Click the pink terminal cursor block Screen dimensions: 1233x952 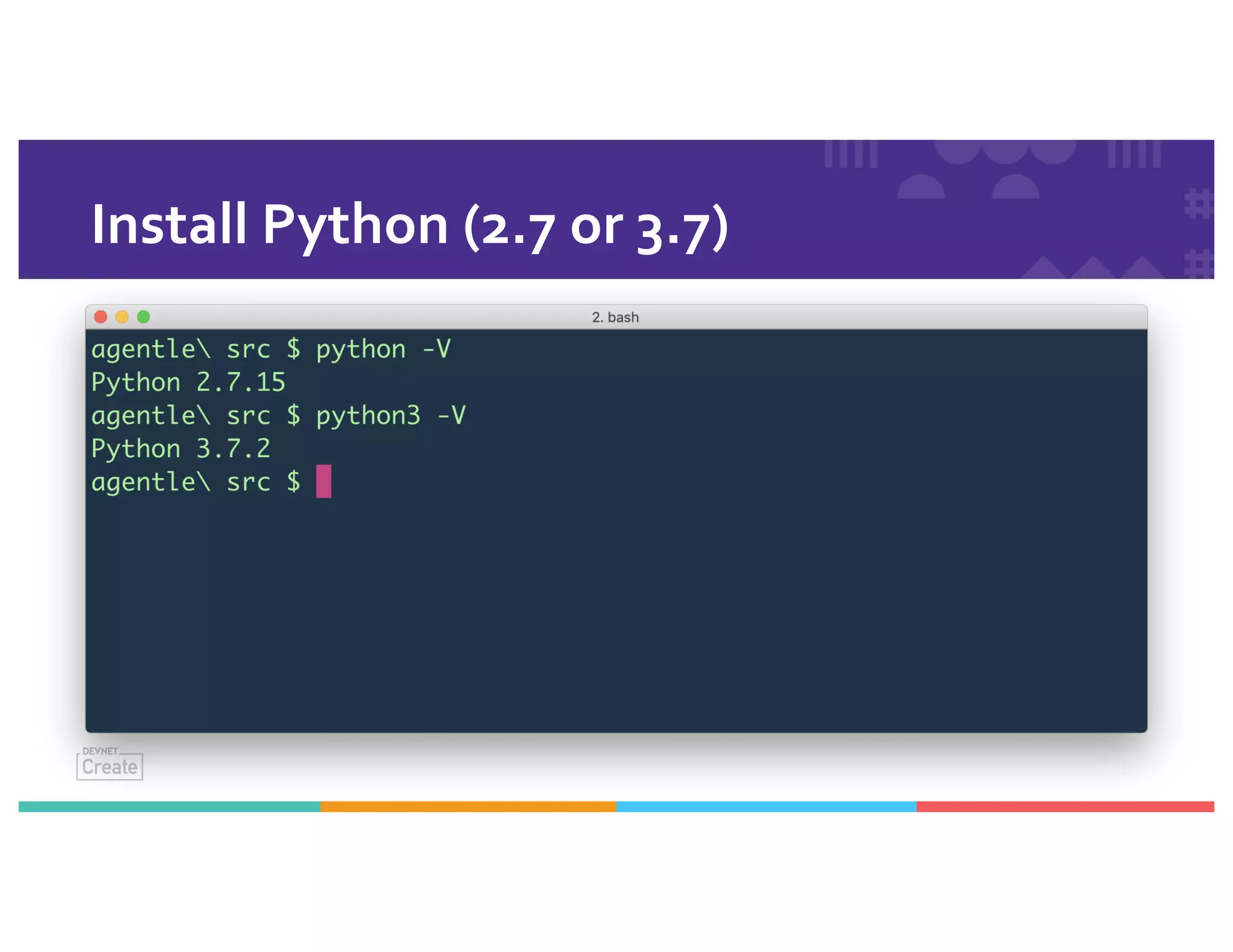point(324,481)
